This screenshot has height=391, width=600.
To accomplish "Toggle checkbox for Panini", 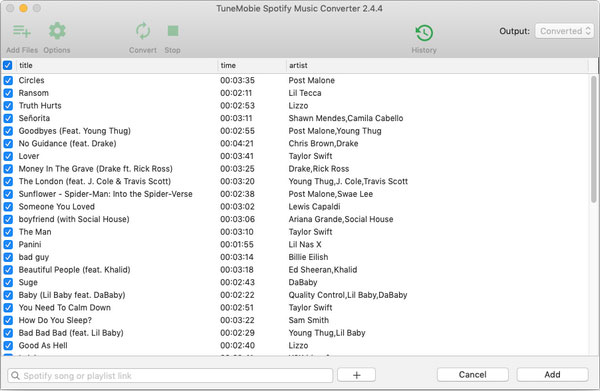I will pos(8,244).
